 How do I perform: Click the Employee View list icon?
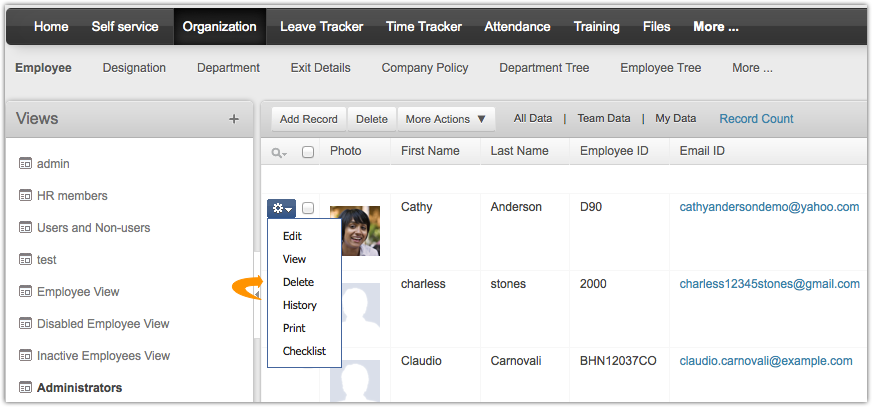point(25,291)
